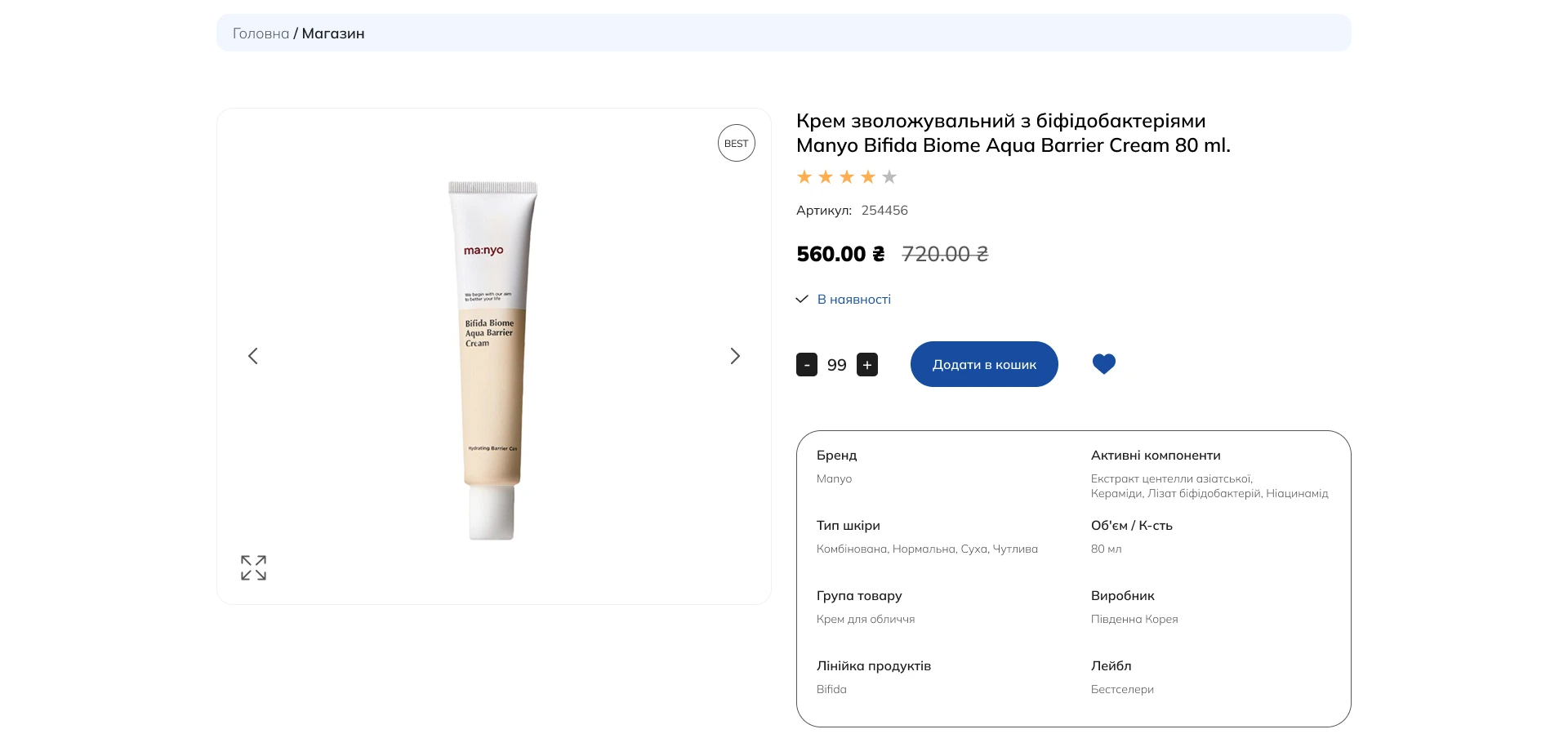Go to Головна breadcrumb link

(x=261, y=33)
